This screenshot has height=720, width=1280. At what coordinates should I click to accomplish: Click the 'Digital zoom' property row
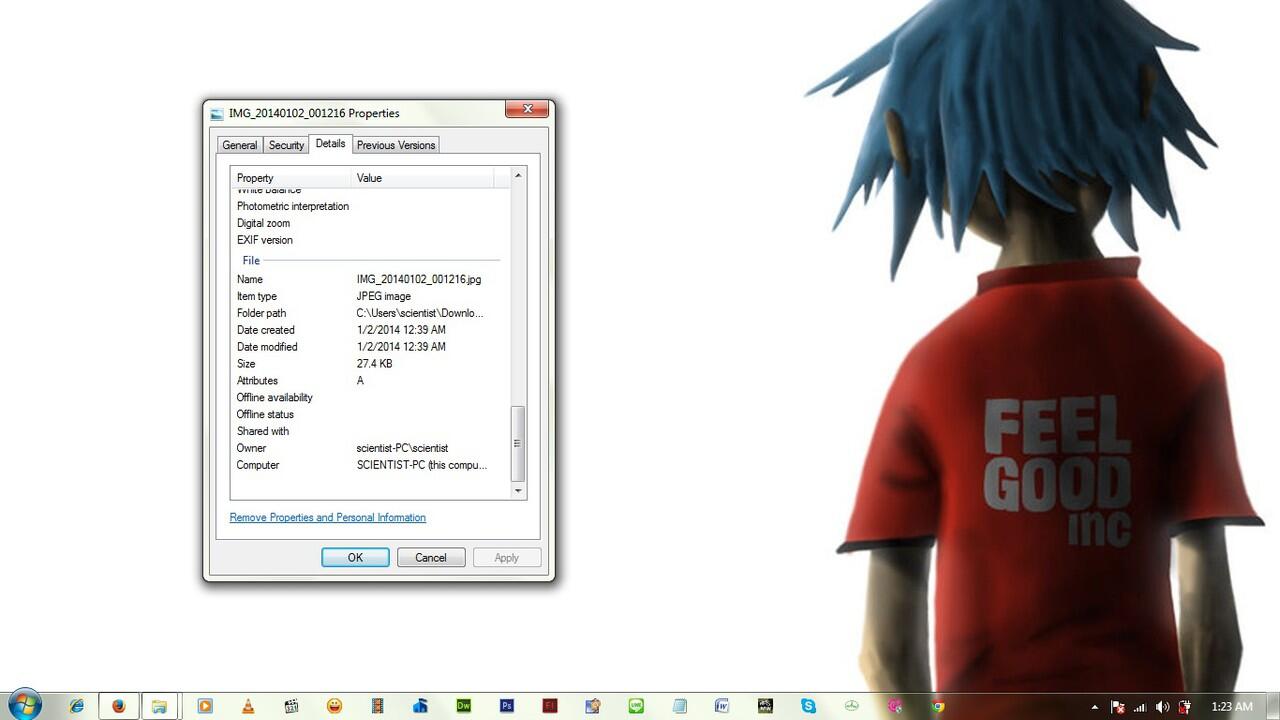tap(368, 223)
